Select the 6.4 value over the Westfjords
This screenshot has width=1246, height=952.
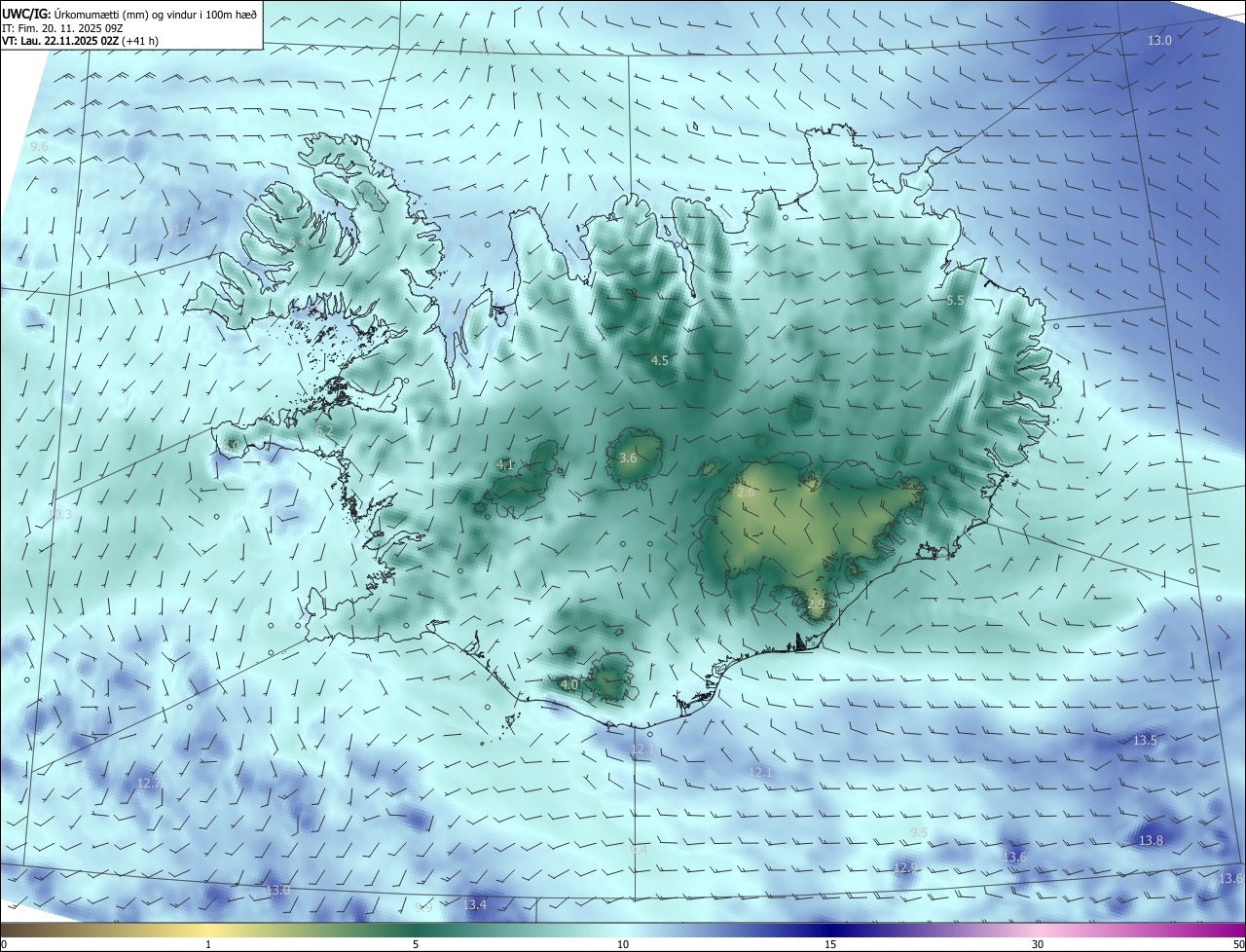297,241
